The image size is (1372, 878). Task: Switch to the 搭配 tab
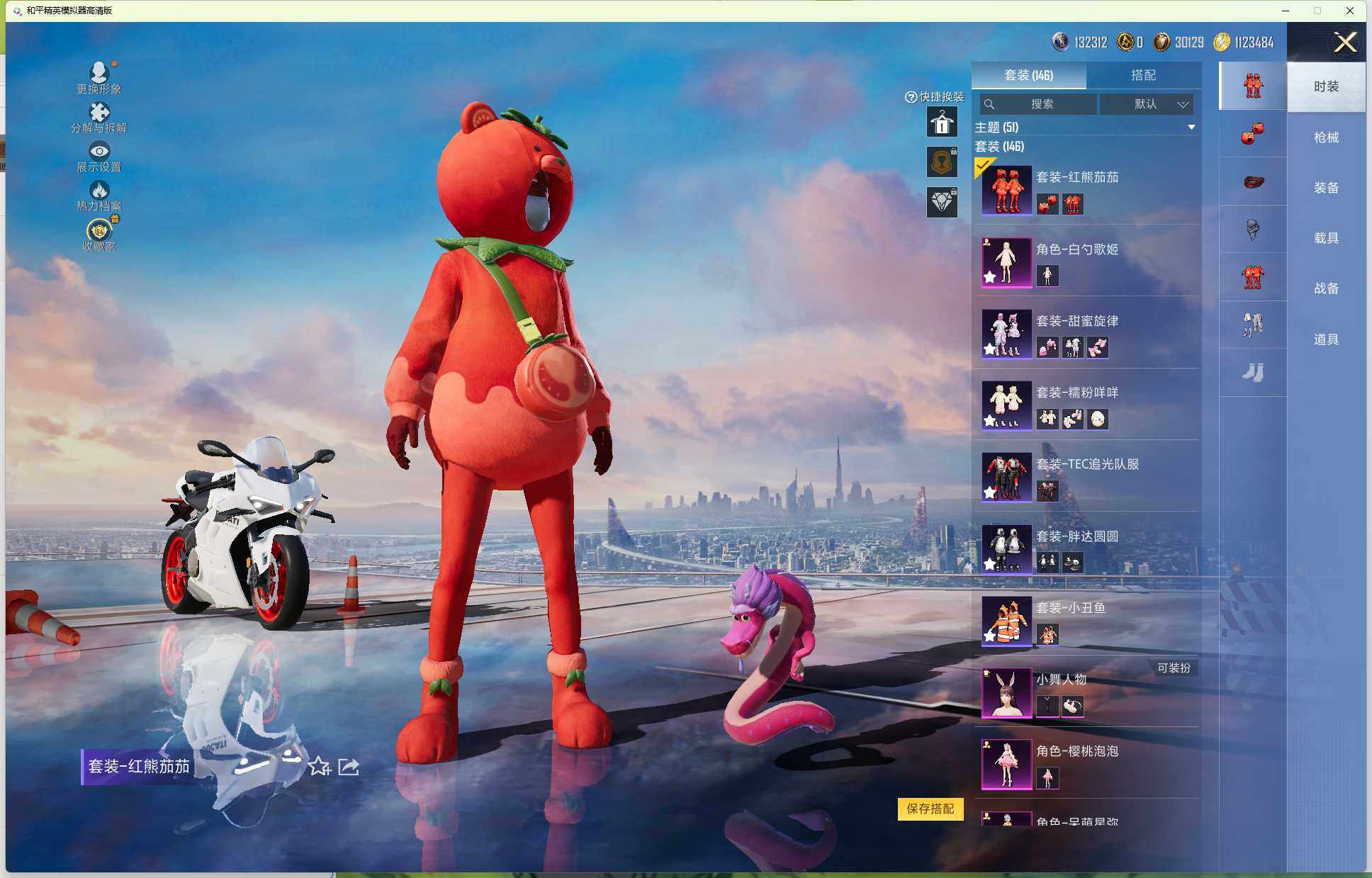[1143, 75]
